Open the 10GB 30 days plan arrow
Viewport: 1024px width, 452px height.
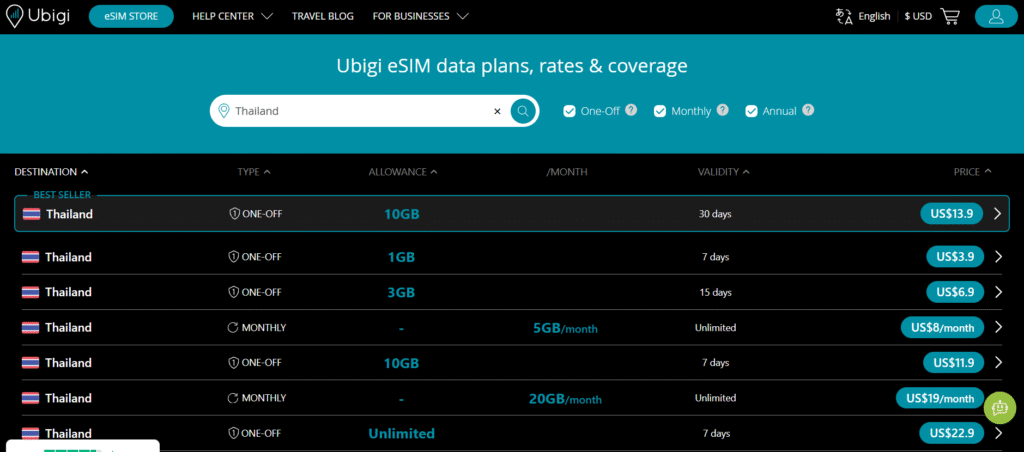coord(997,214)
